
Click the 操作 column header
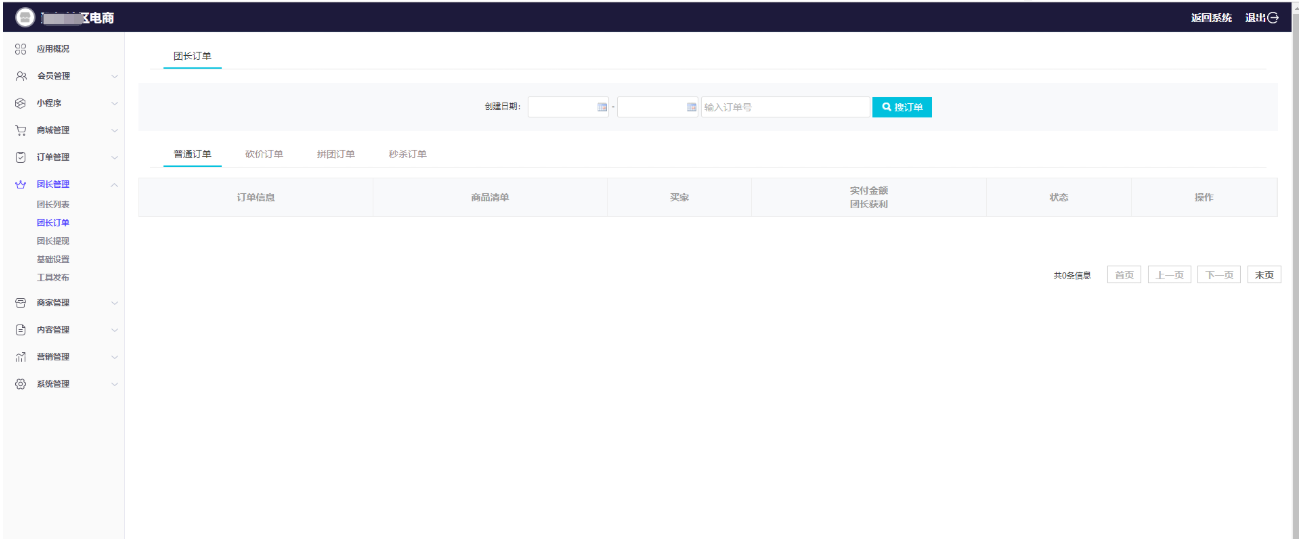coord(1204,197)
